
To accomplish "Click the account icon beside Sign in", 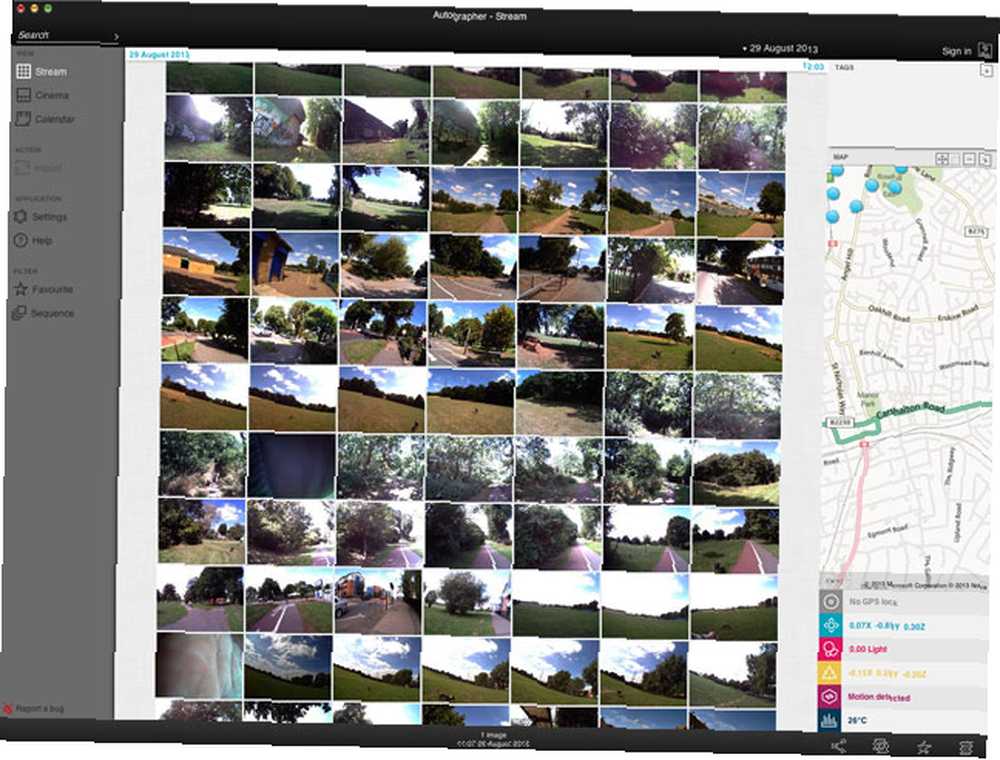I will click(x=985, y=50).
